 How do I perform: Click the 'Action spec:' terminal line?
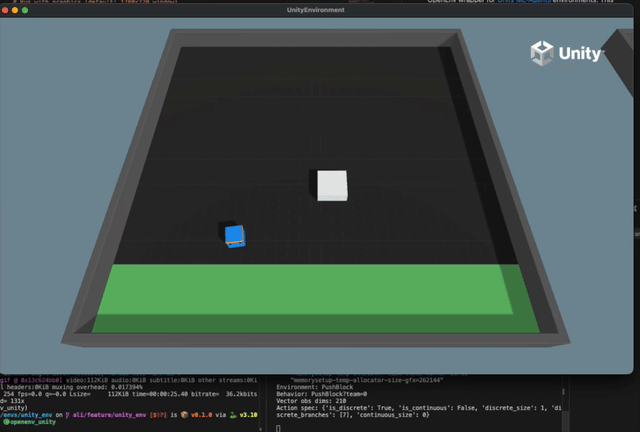pos(419,408)
